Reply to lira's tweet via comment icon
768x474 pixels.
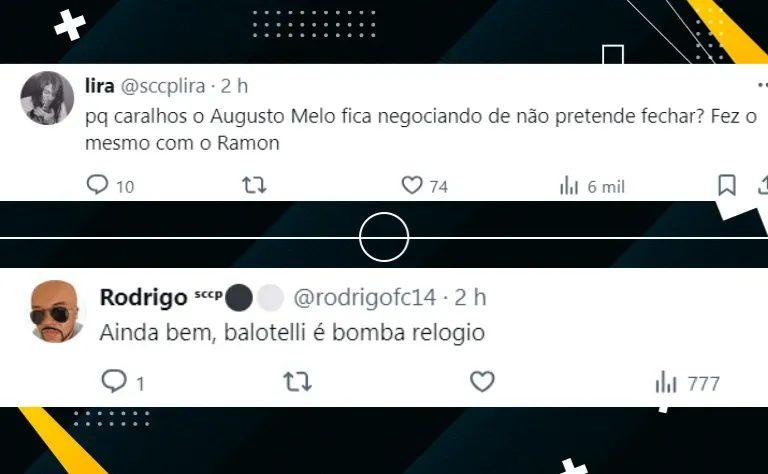click(x=97, y=185)
